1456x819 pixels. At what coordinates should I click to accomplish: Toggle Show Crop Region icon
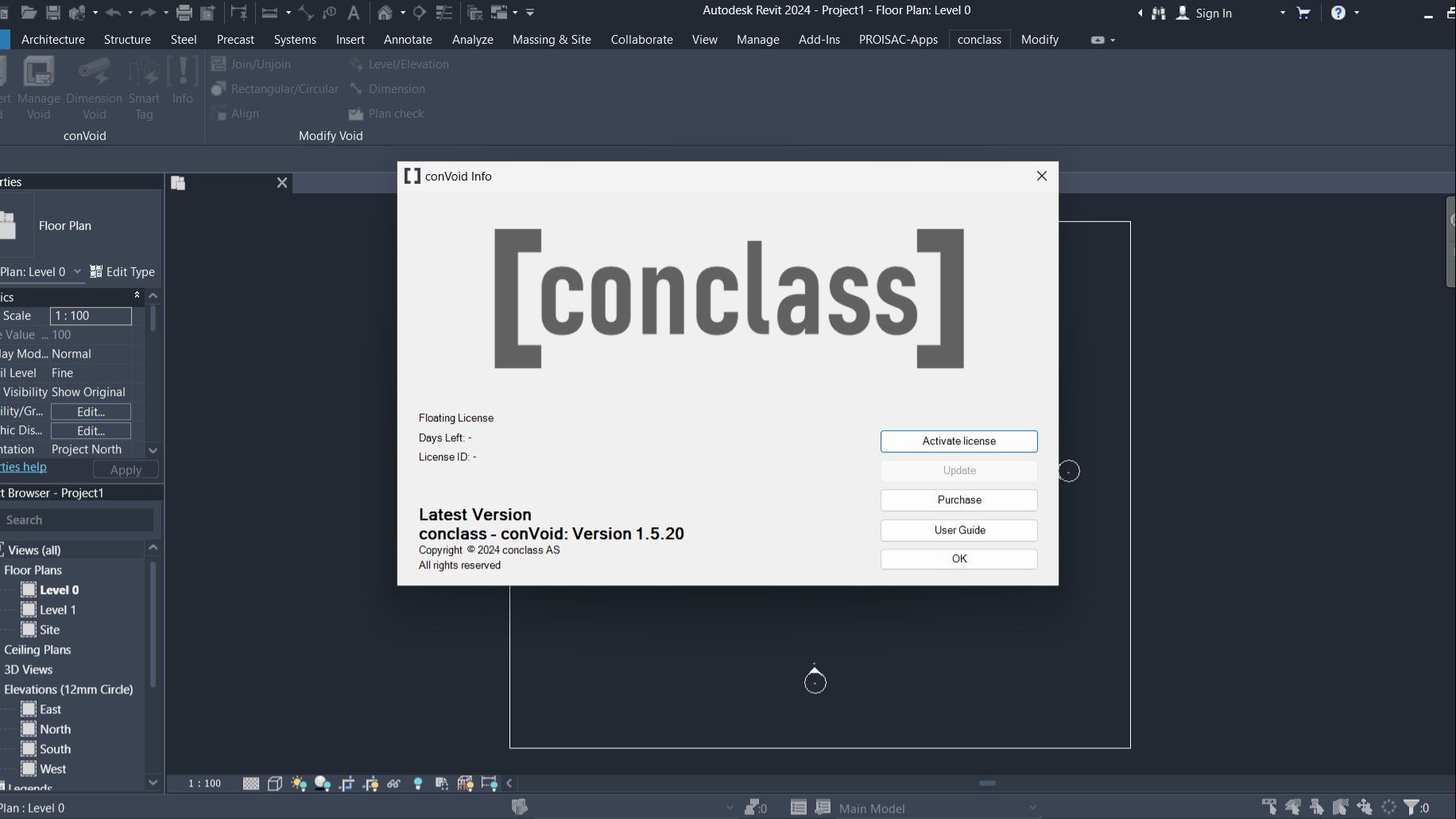click(370, 784)
